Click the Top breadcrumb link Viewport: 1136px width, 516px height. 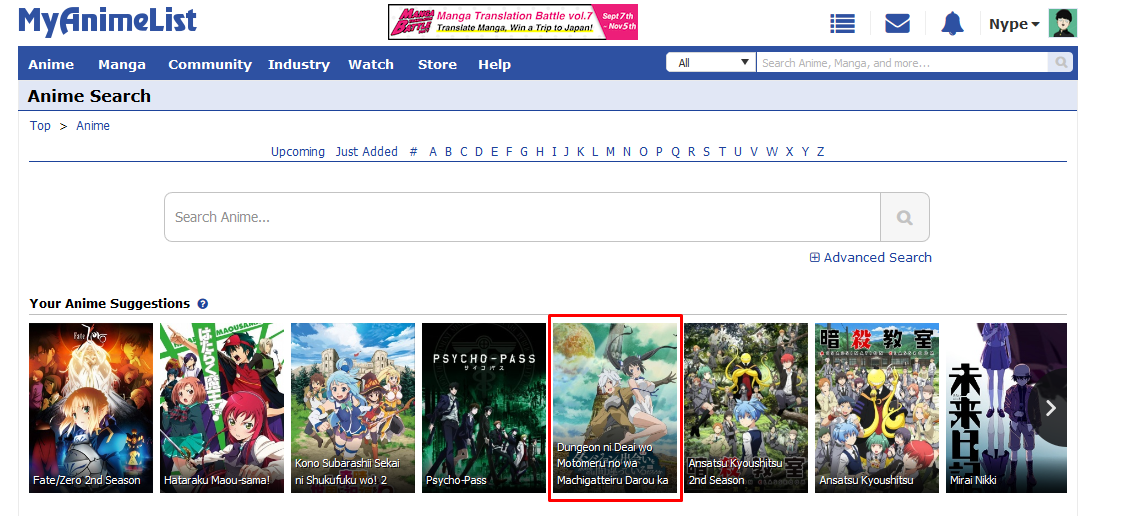coord(40,125)
